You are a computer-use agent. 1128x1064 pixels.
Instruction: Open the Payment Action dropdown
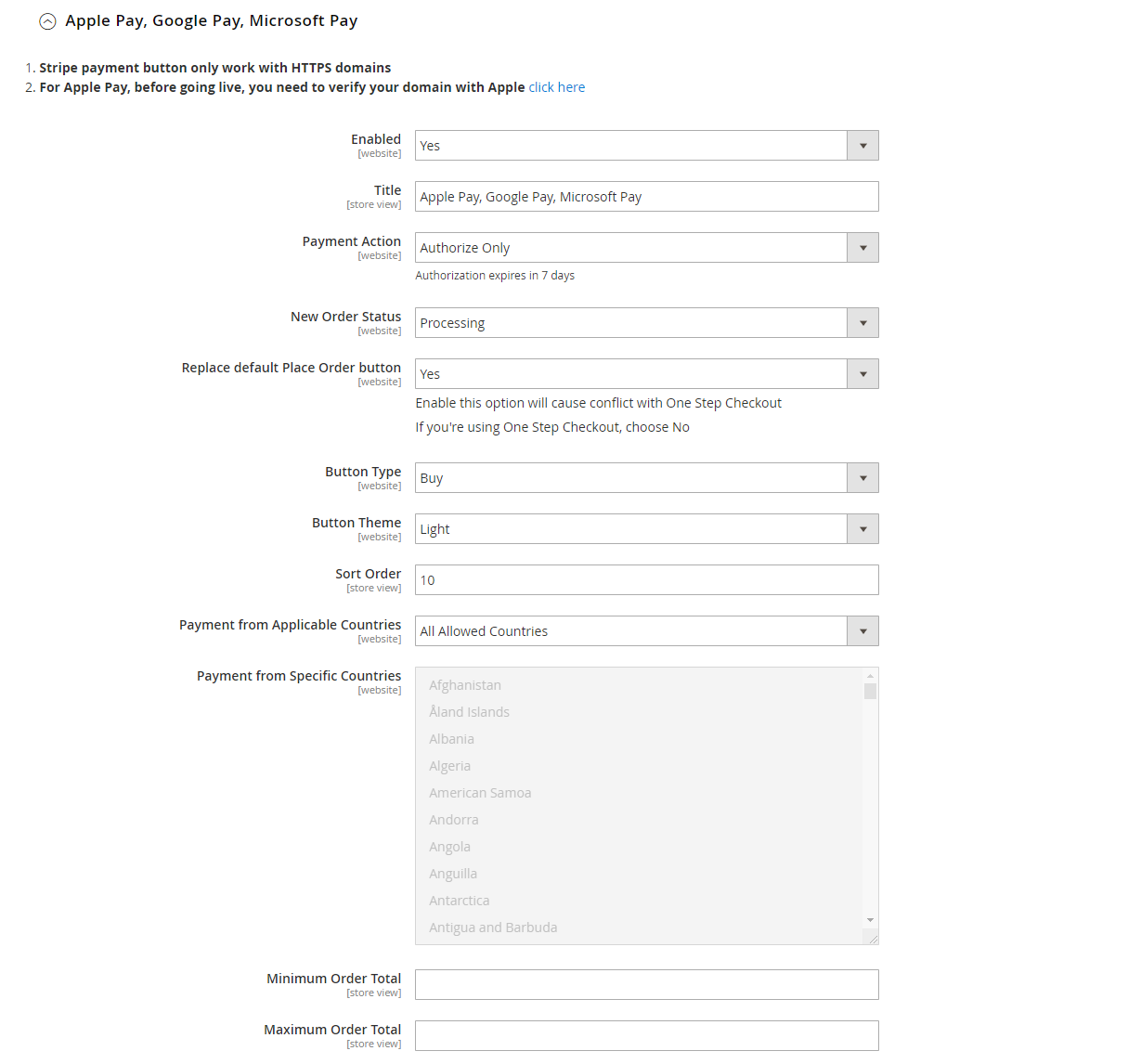(x=646, y=248)
